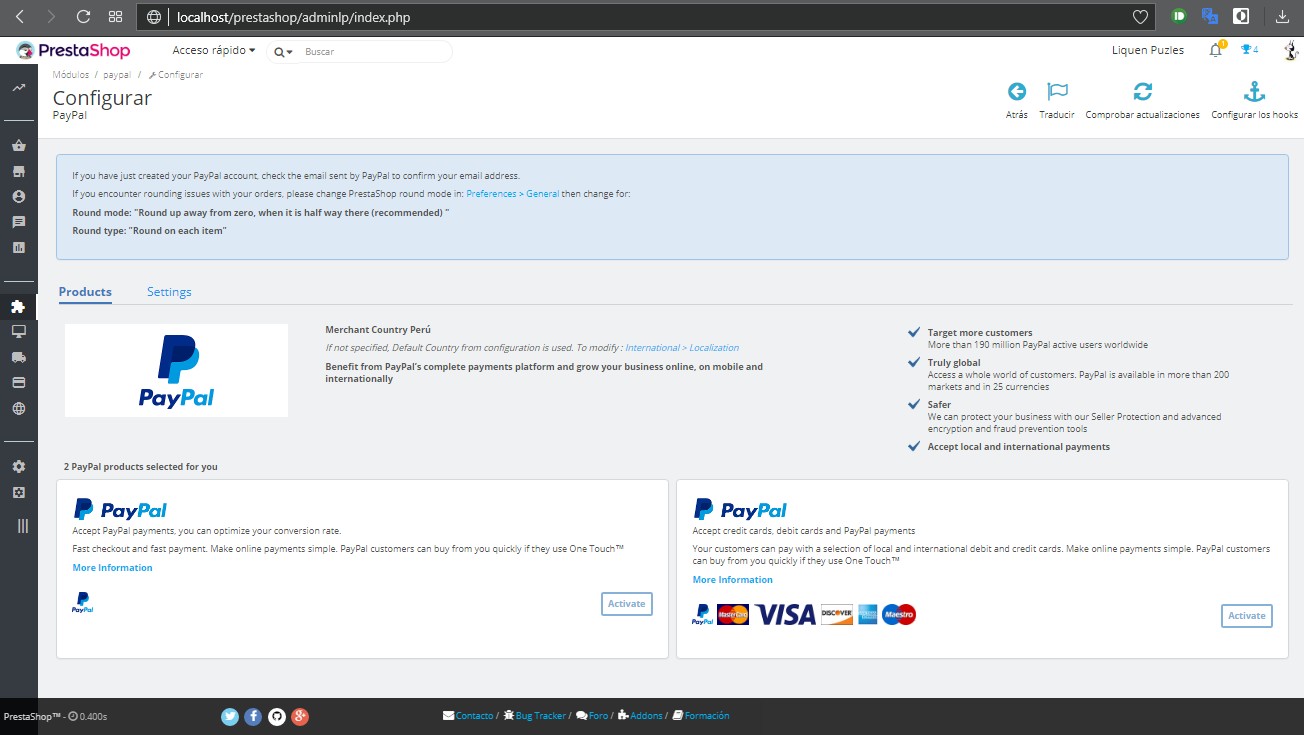Click the GitHub icon in footer

coord(277,716)
